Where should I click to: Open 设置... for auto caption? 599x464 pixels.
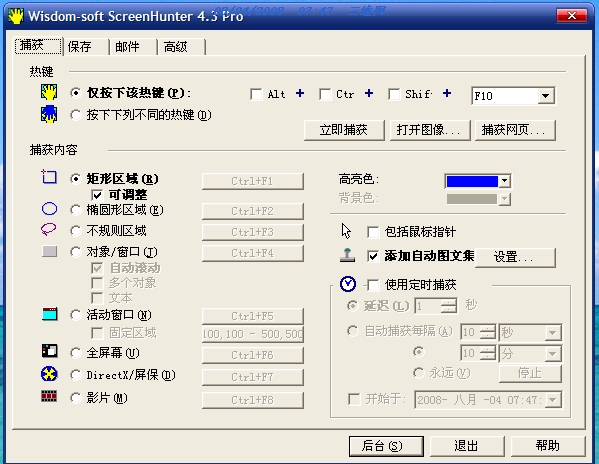[515, 257]
